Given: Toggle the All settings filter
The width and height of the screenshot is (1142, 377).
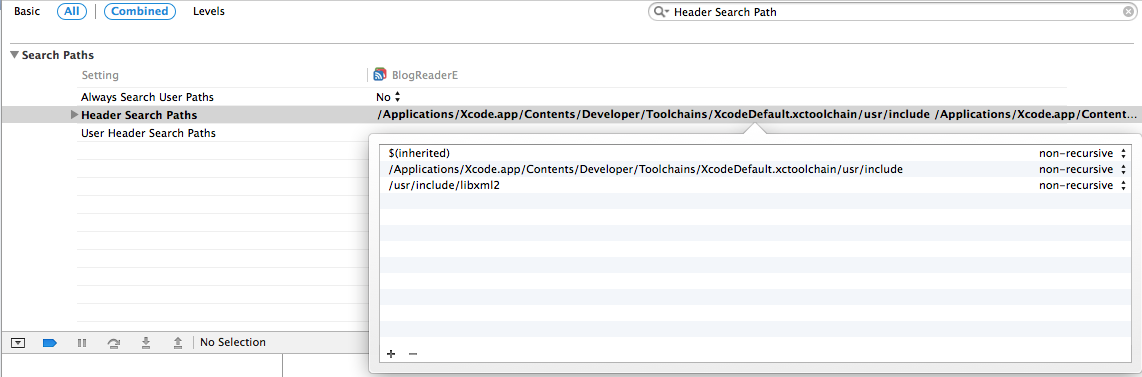Looking at the screenshot, I should pyautogui.click(x=71, y=12).
